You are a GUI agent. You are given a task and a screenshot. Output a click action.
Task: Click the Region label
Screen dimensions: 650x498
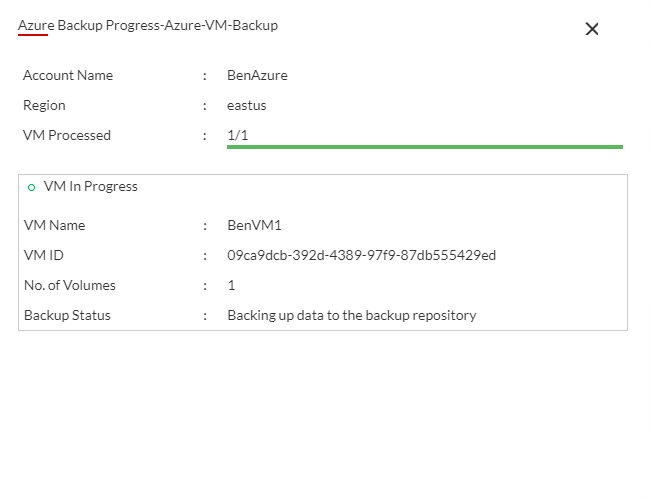[44, 105]
